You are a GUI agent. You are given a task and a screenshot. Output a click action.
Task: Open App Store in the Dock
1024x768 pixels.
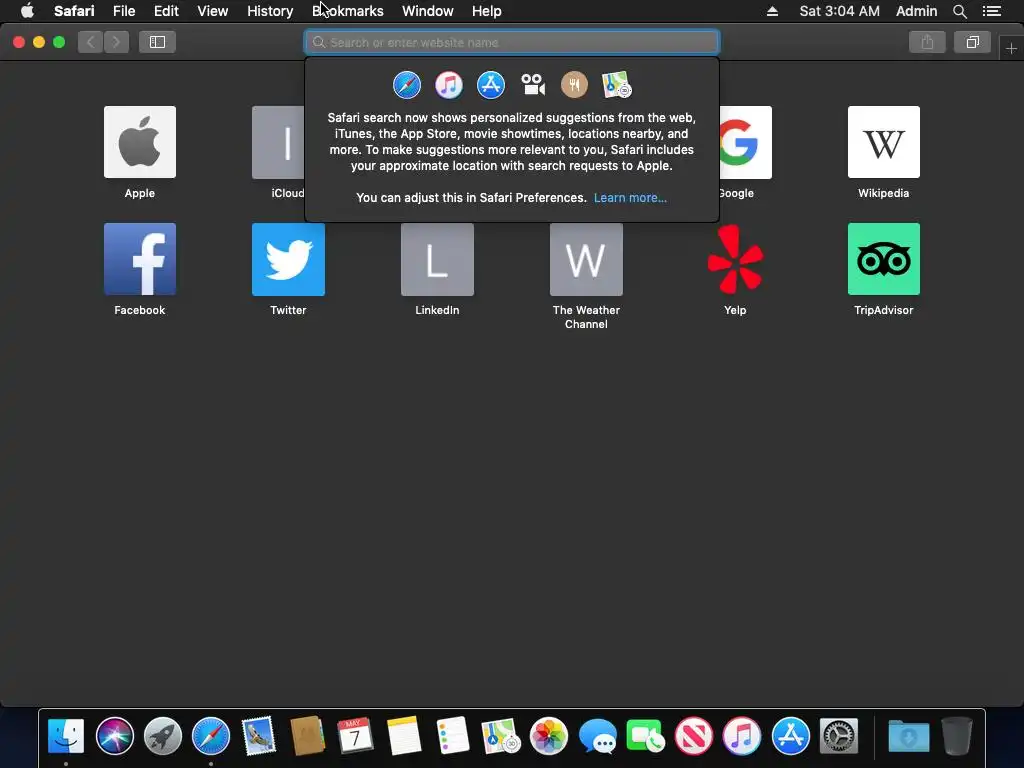pyautogui.click(x=790, y=736)
